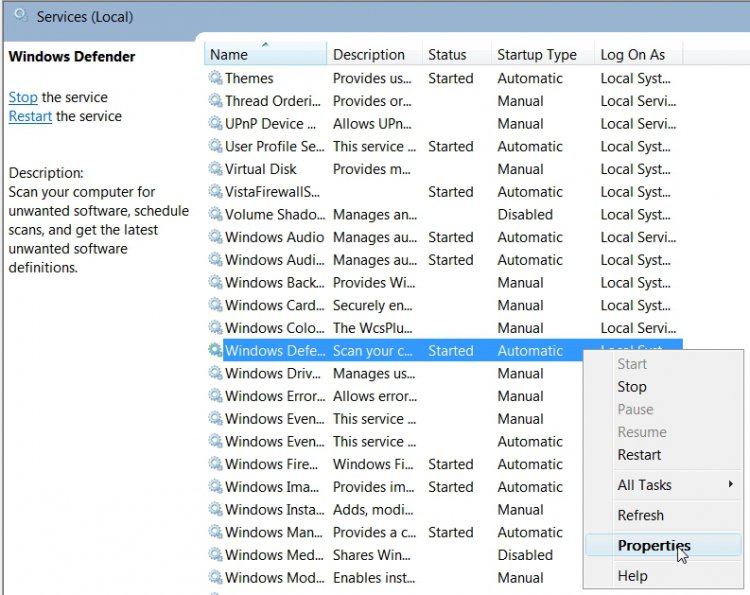The image size is (750, 595).
Task: Select the Windows Colo... service name
Action: (x=275, y=328)
